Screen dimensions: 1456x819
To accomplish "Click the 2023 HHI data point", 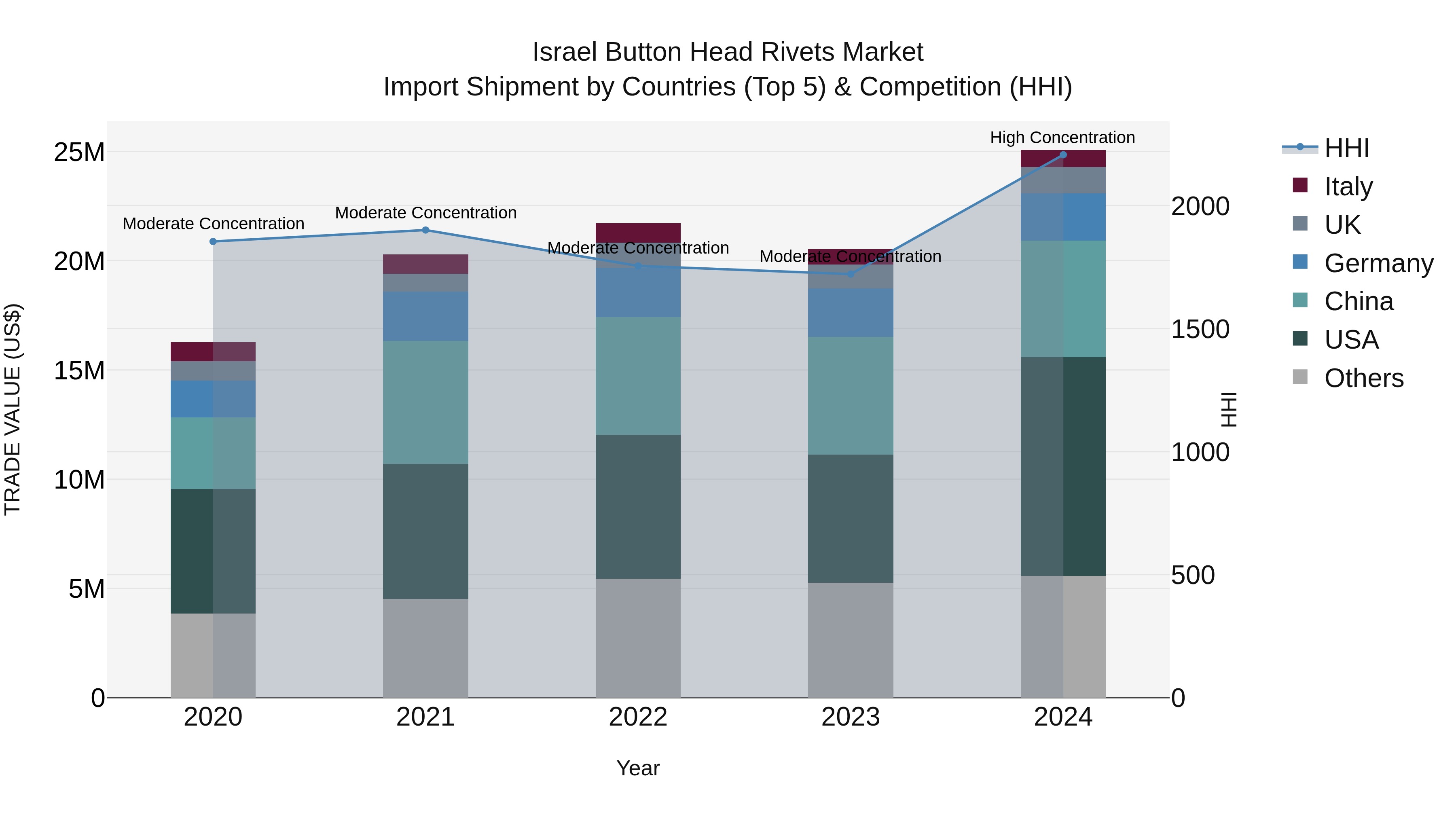I will click(x=851, y=274).
